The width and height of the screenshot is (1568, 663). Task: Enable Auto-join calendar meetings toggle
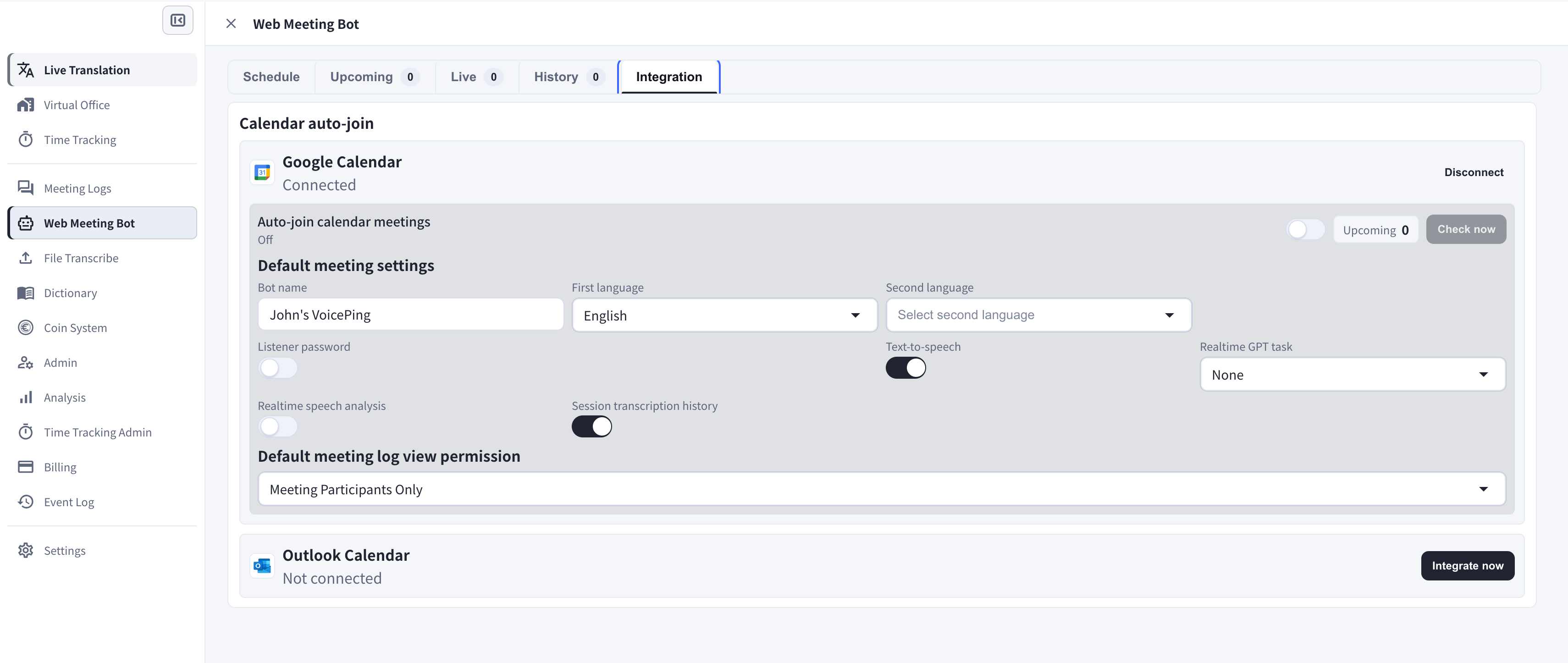1306,230
